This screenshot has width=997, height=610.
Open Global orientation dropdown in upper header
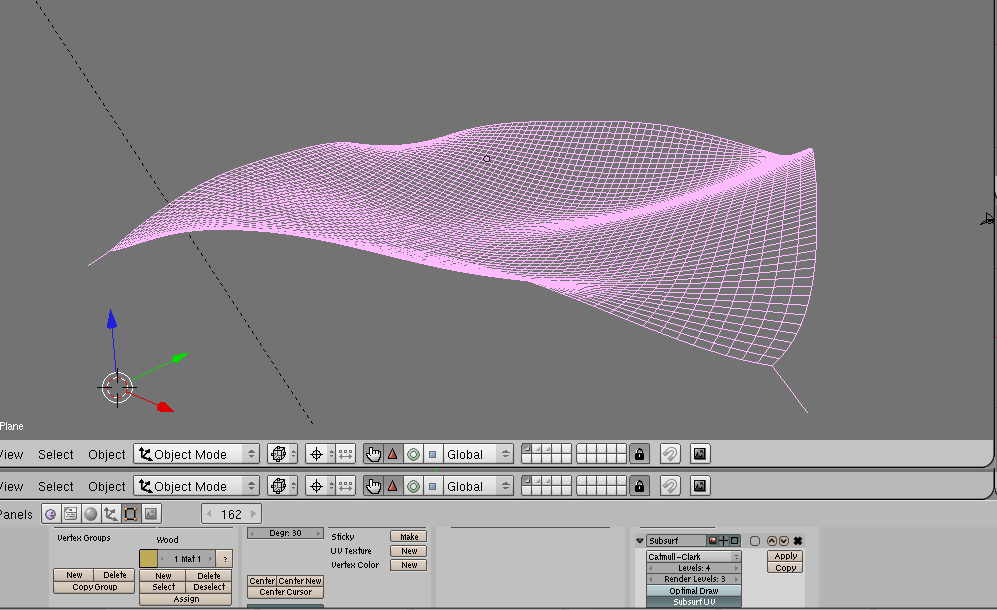(478, 454)
